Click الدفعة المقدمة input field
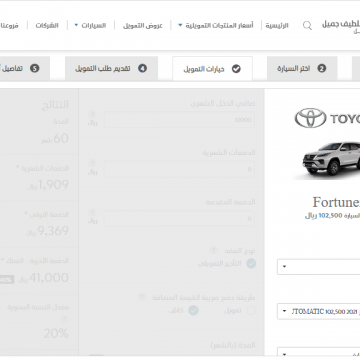This screenshot has width=360, height=360. [179, 219]
